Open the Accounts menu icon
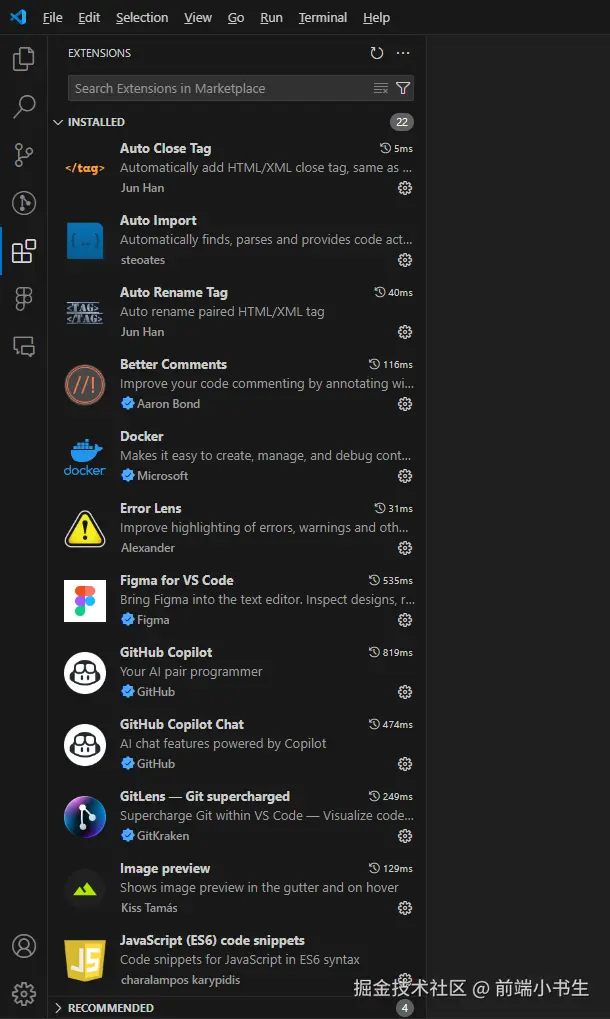Screen dimensions: 610x1019 (x=24, y=946)
